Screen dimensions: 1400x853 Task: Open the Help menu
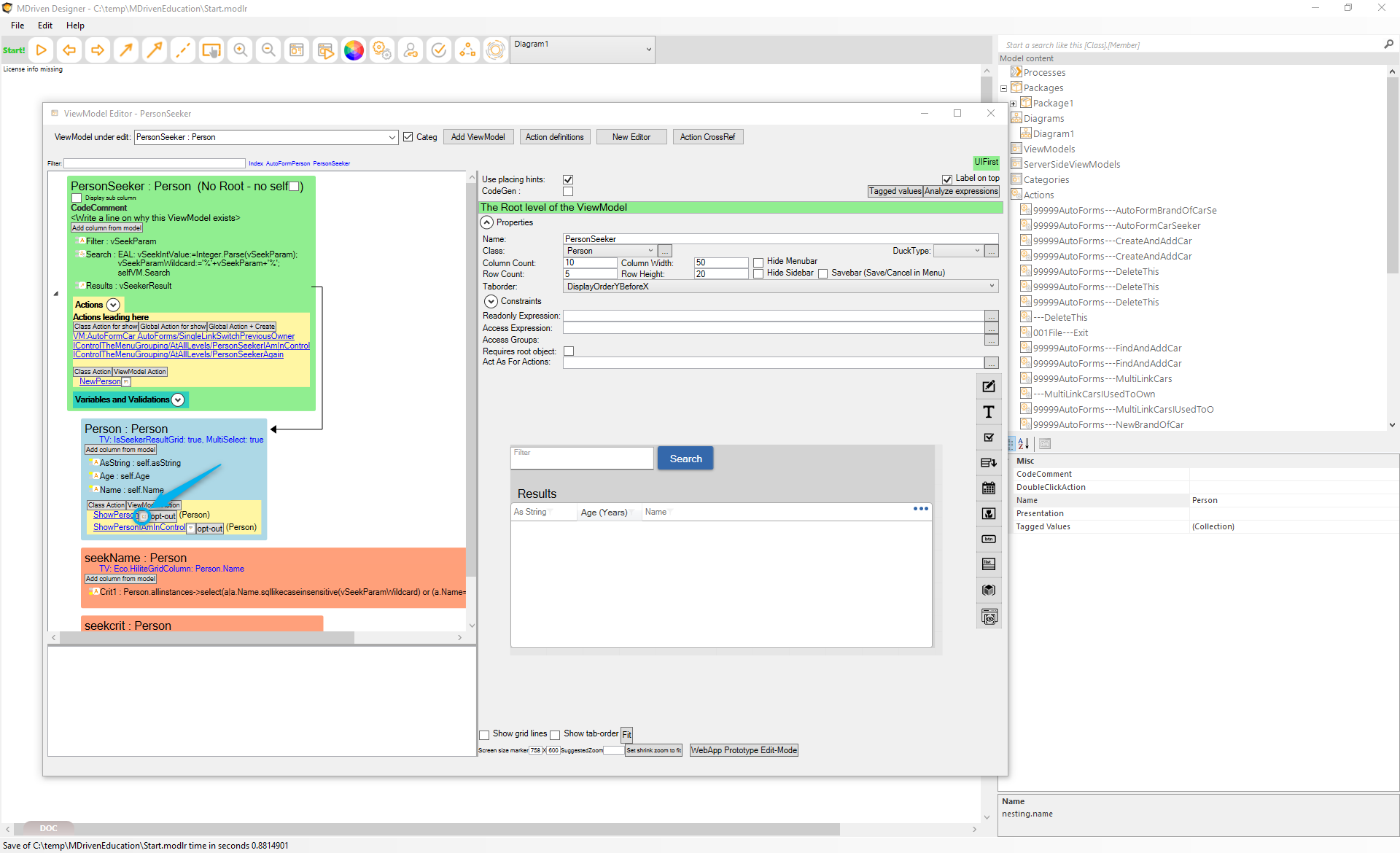coord(75,26)
